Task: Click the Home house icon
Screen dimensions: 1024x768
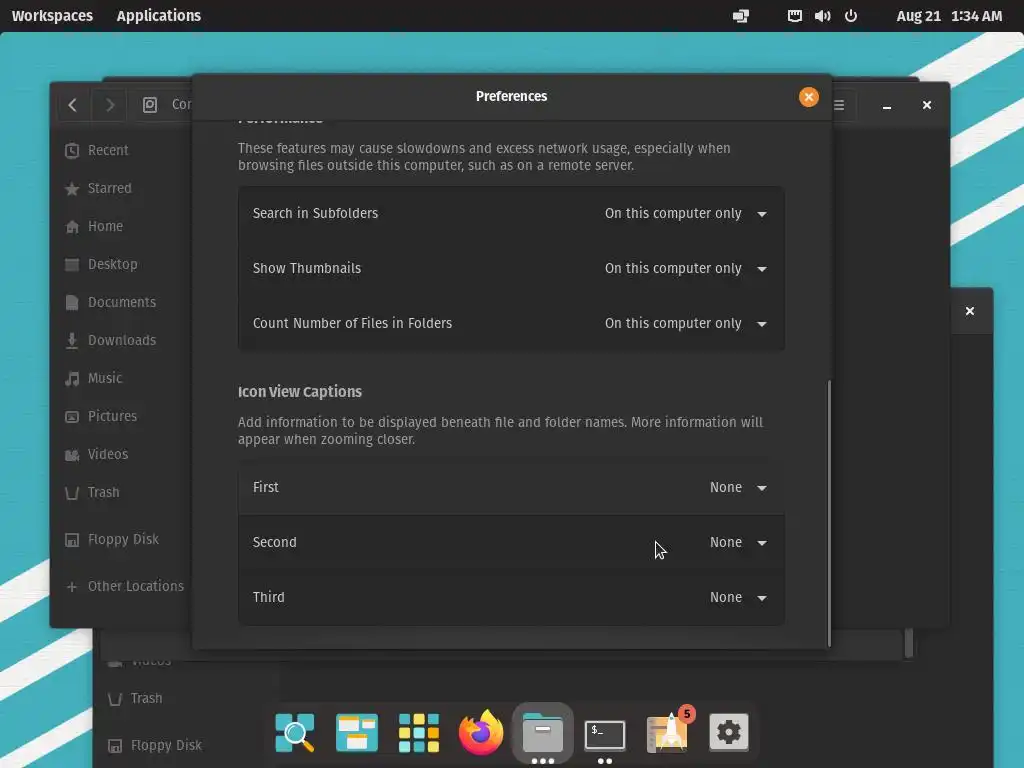Action: point(72,227)
